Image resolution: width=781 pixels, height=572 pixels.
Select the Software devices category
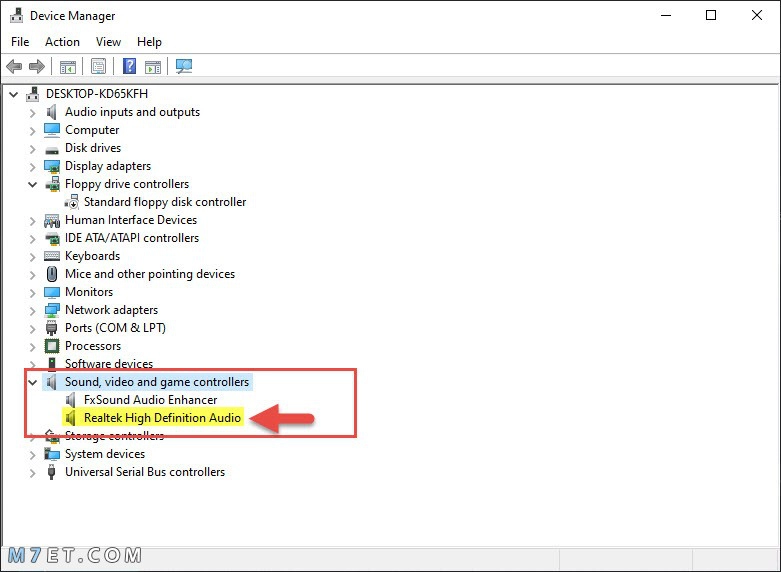[x=109, y=364]
